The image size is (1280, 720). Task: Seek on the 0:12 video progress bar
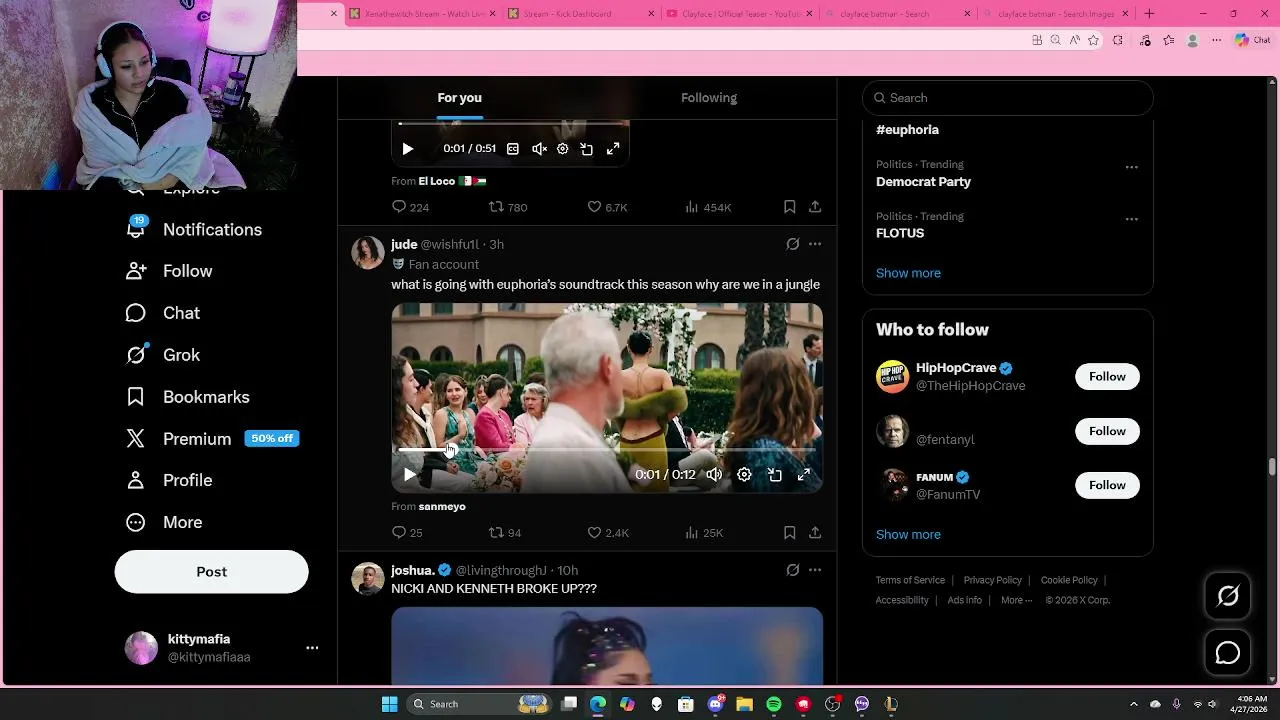[x=606, y=451]
